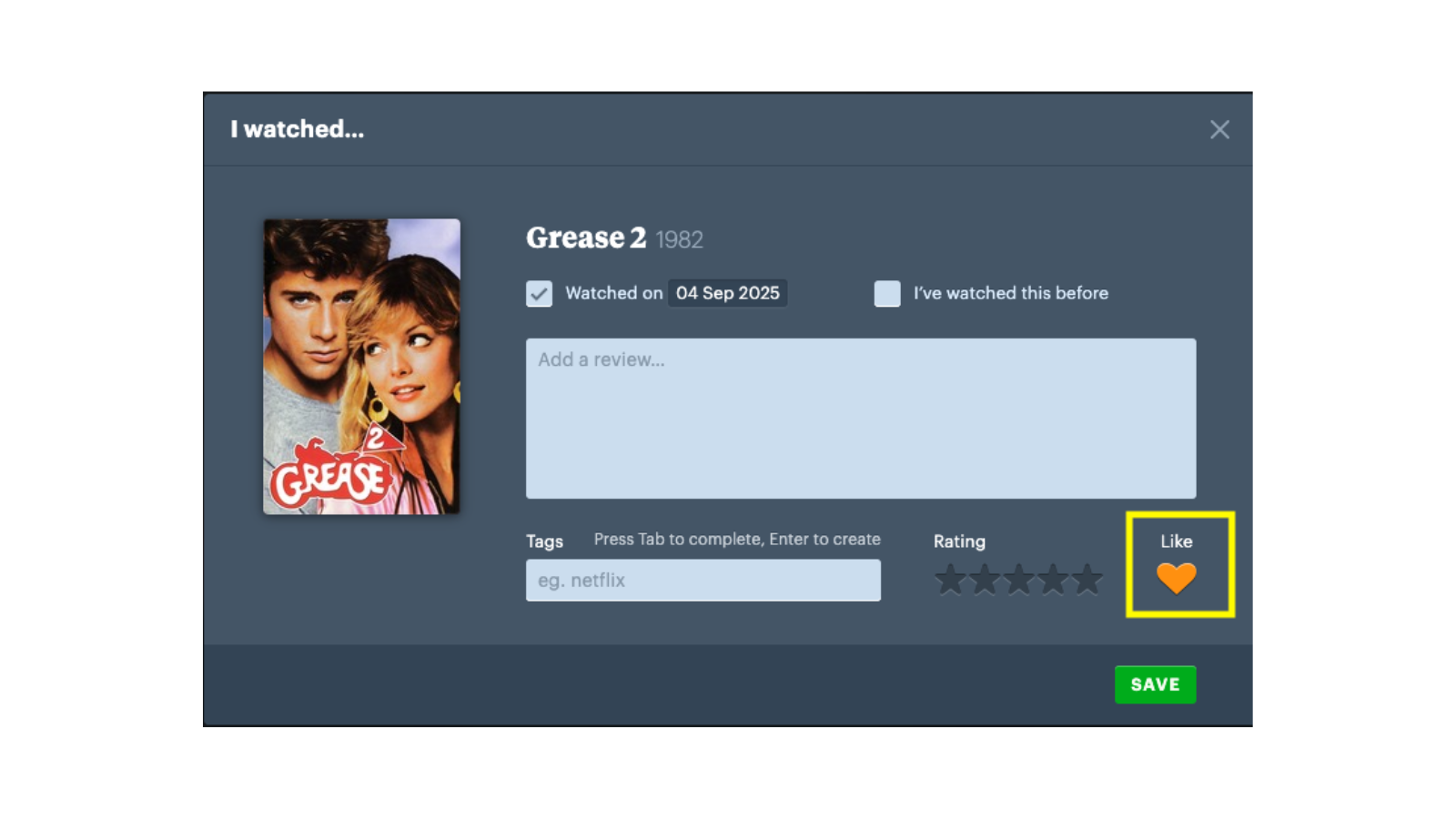Close the I watched dialog
This screenshot has width=1456, height=819.
1219,130
